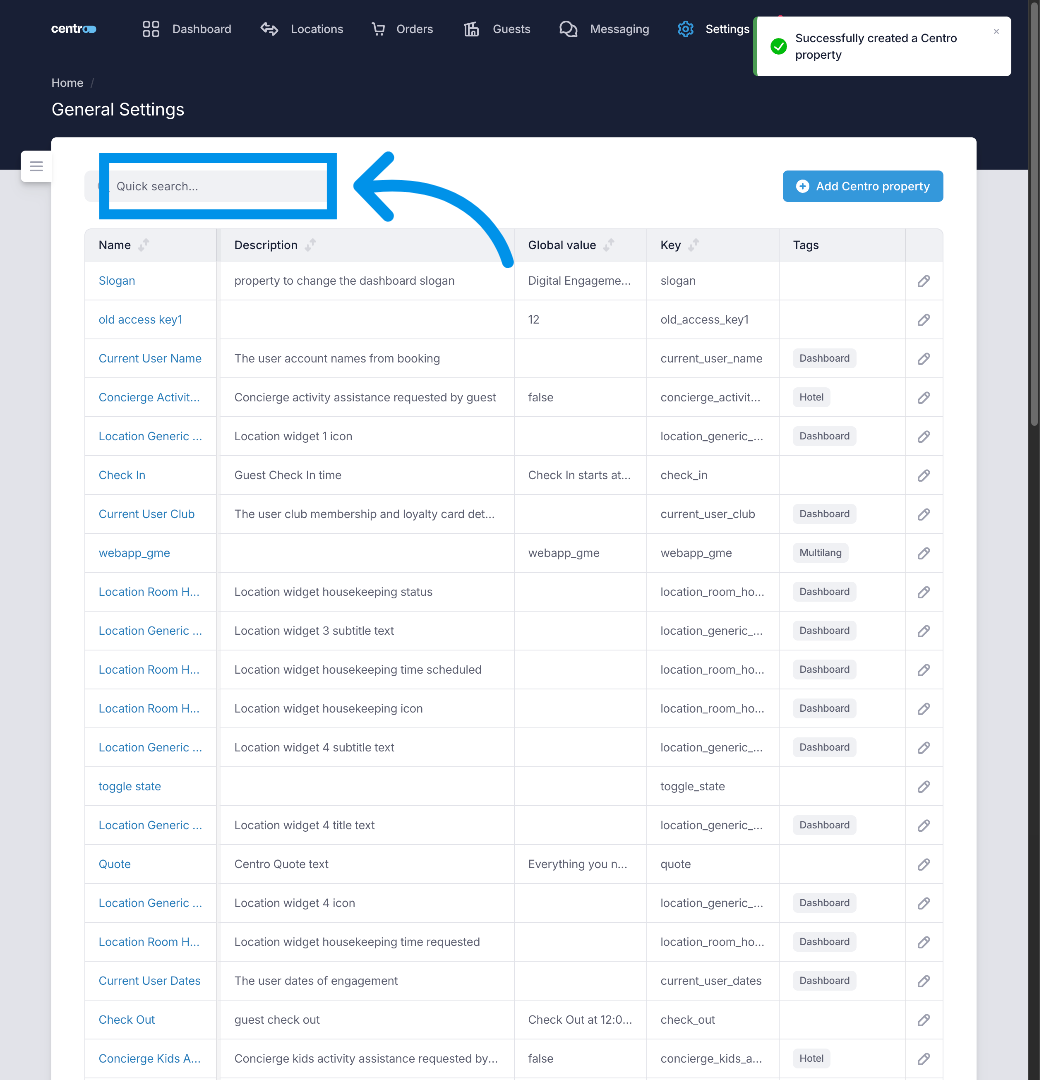
Task: Select Settings in the top navigation
Action: 727,29
